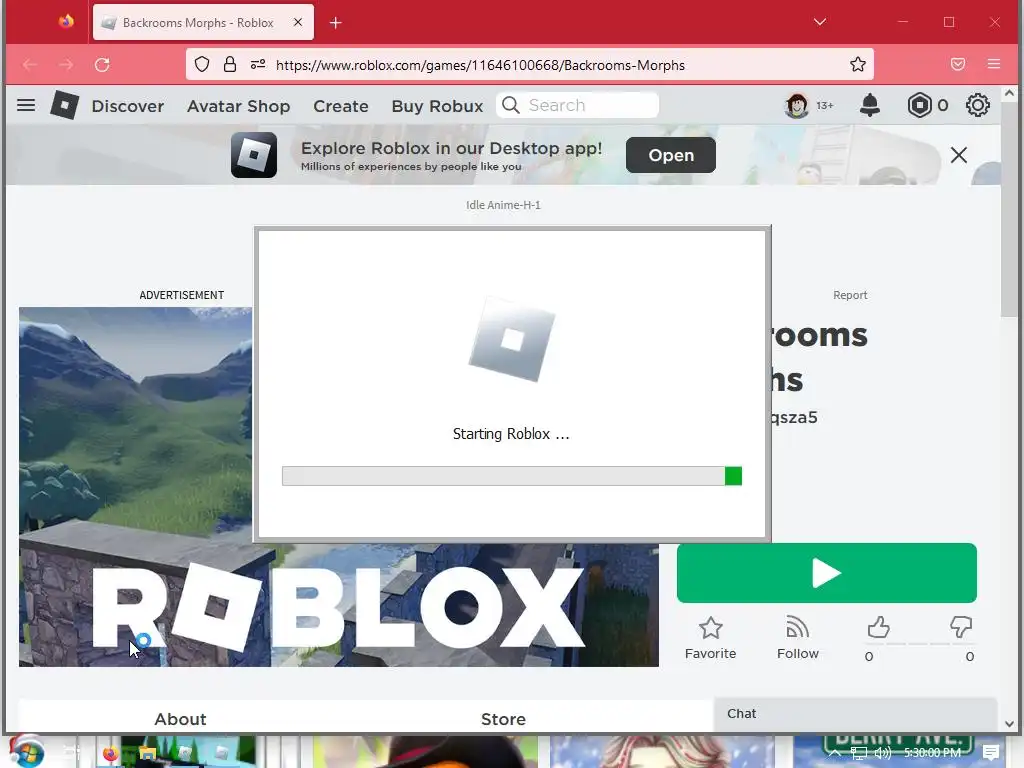Open the Roblox settings gear
This screenshot has height=768, width=1024.
pos(978,105)
